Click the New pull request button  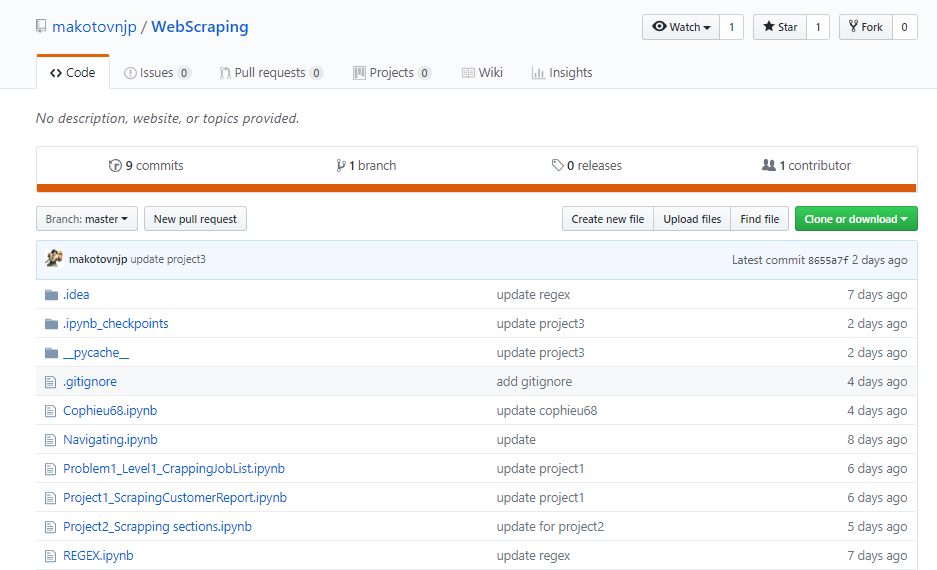click(195, 219)
